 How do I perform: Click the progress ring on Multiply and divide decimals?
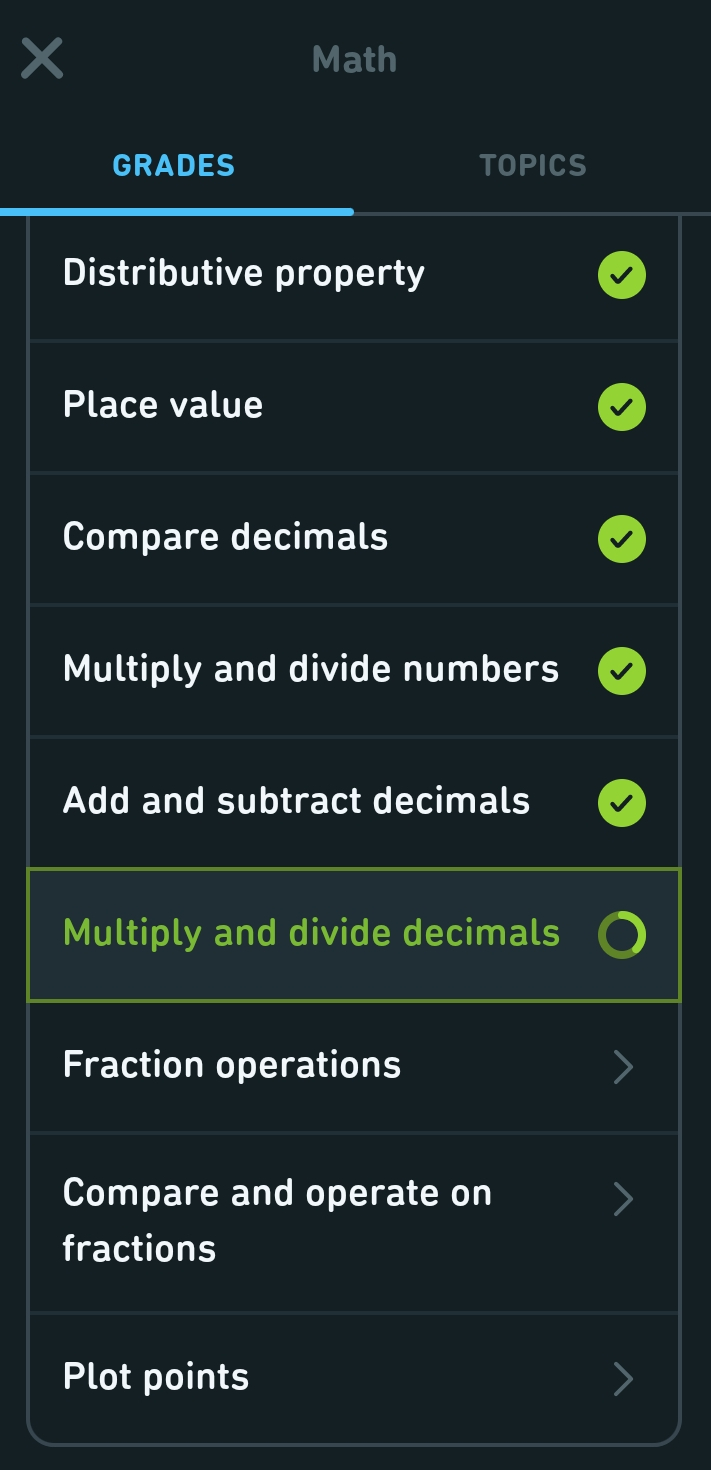621,934
